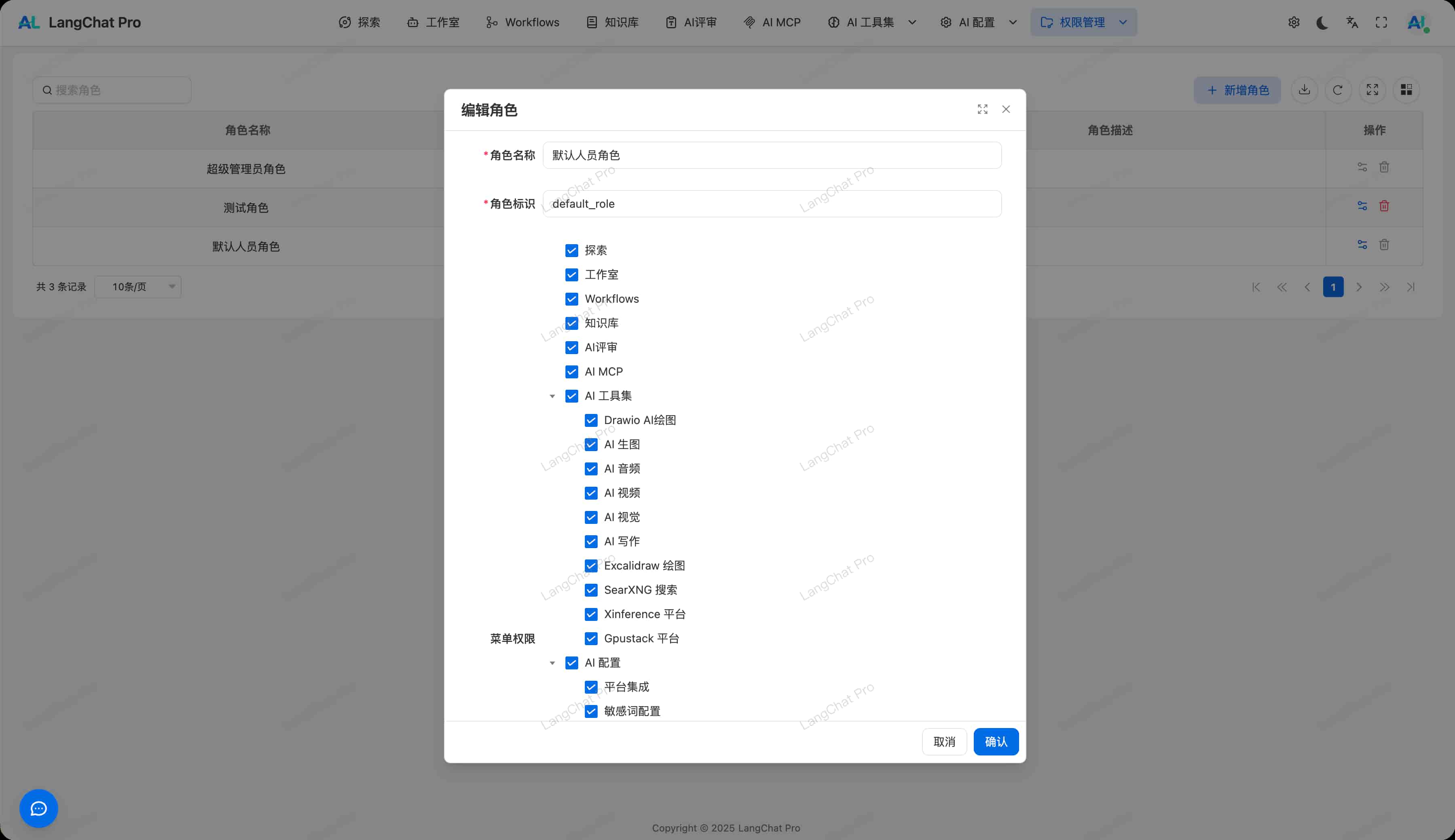Toggle dark mode moon icon
The width and height of the screenshot is (1455, 840).
(x=1322, y=23)
